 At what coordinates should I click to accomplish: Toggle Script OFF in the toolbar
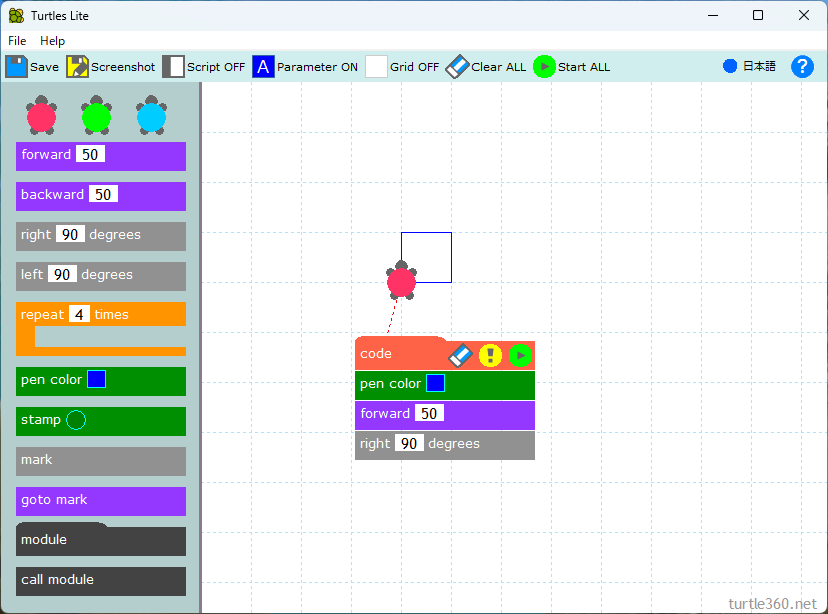point(173,67)
